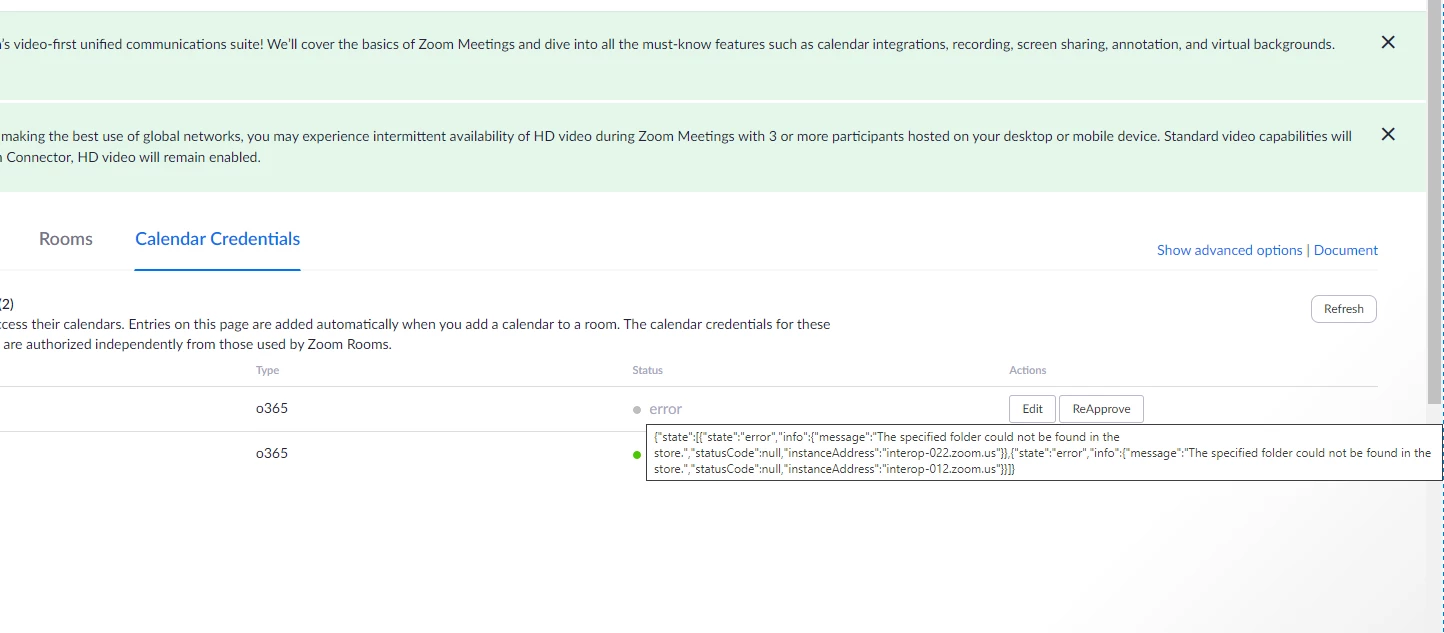Click the page vertical scrollbar
The image size is (1444, 633).
click(x=1435, y=200)
